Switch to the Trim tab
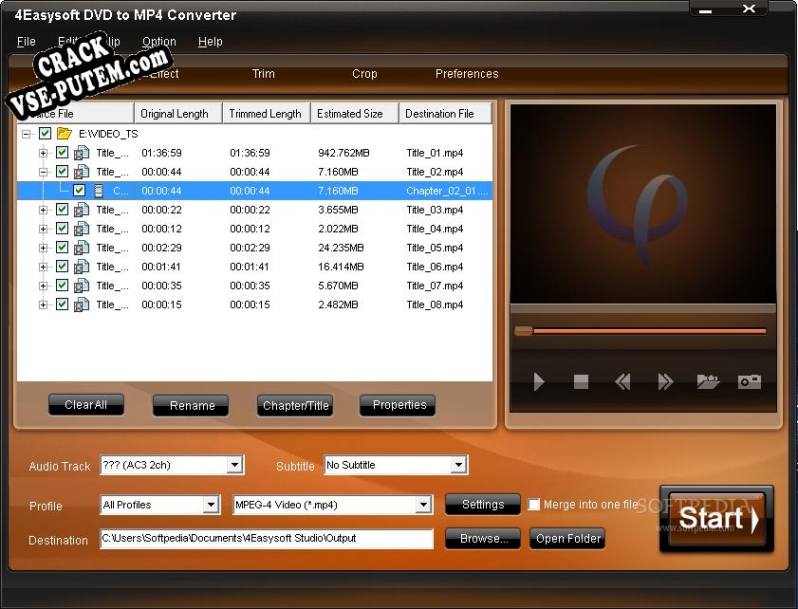Image resolution: width=798 pixels, height=609 pixels. [263, 74]
